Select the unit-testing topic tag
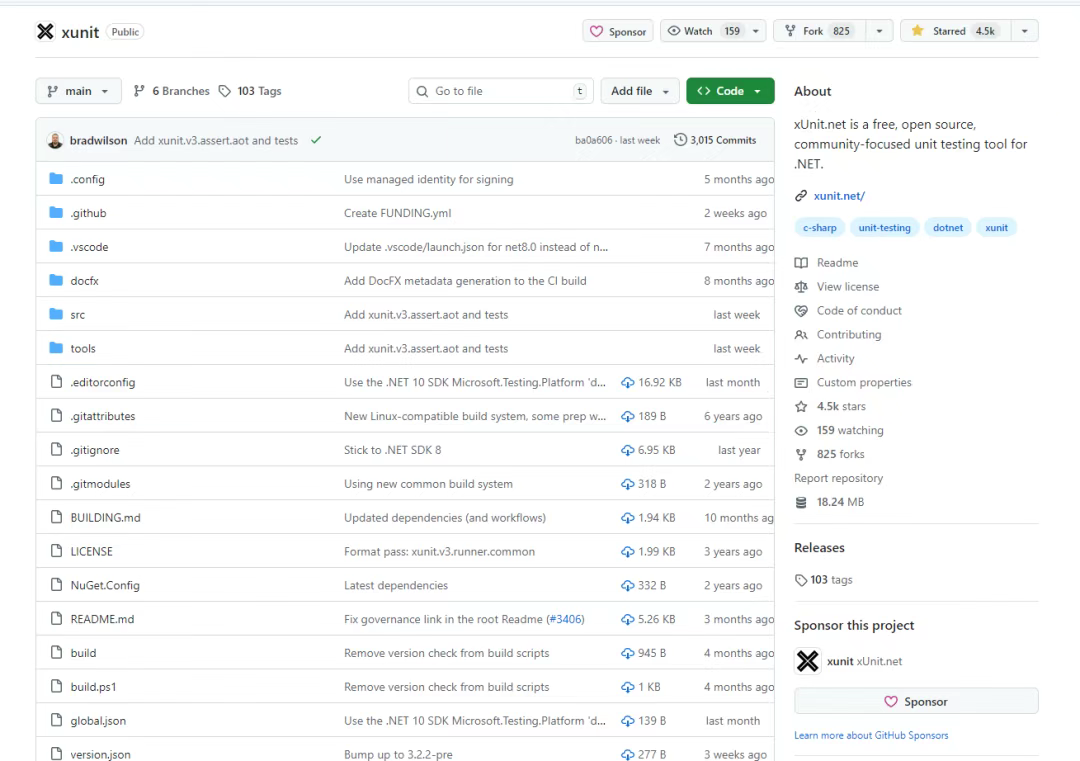 [884, 228]
